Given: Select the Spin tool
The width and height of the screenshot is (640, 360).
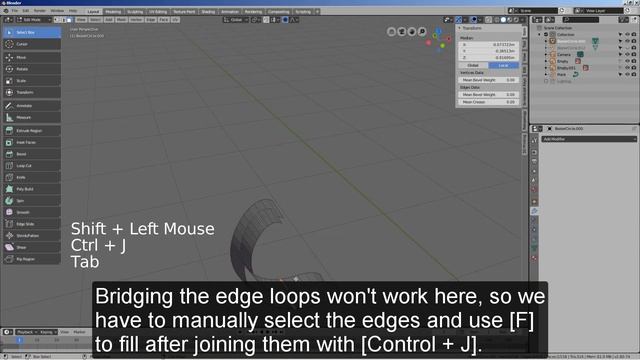Looking at the screenshot, I should pos(32,201).
